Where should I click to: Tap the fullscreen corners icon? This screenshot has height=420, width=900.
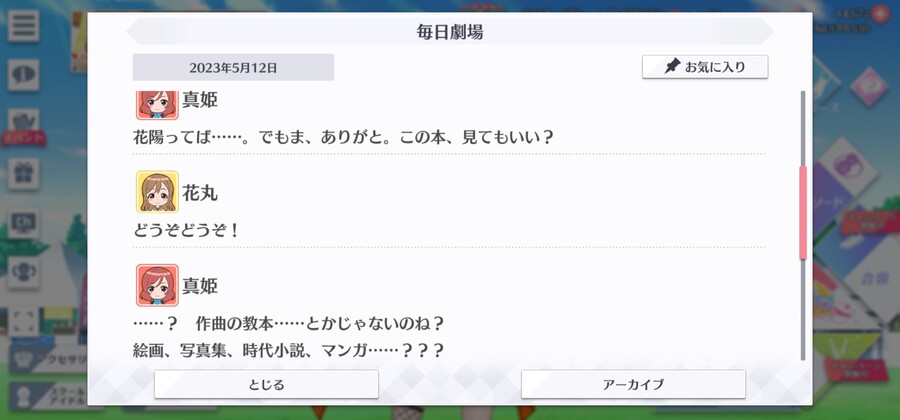pos(24,322)
